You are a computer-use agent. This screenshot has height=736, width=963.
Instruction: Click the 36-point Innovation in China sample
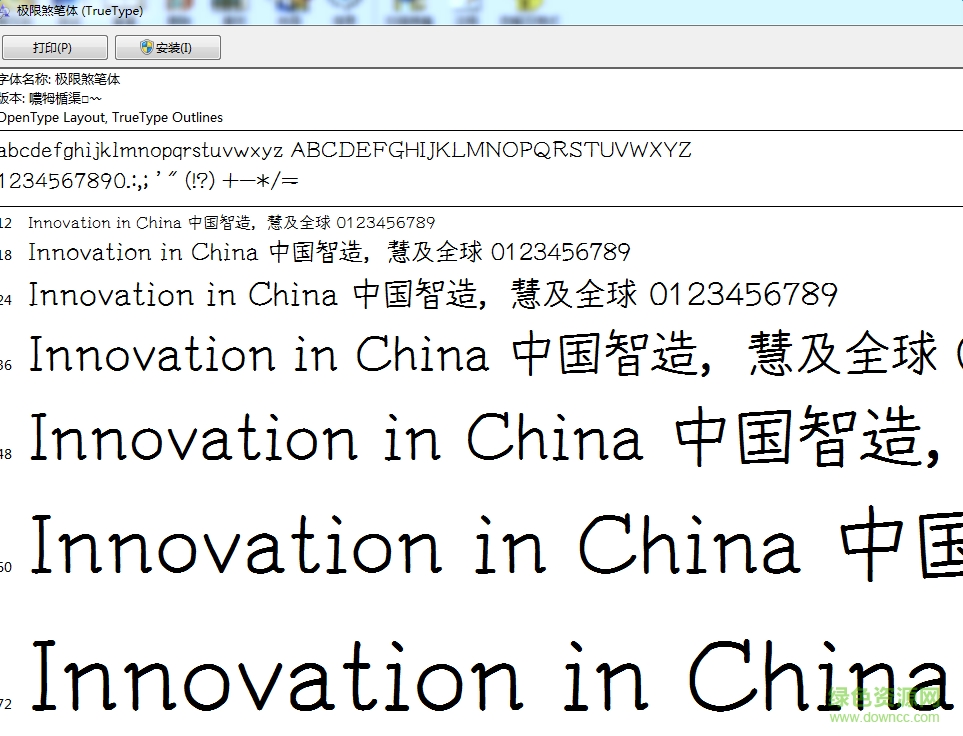(x=495, y=353)
